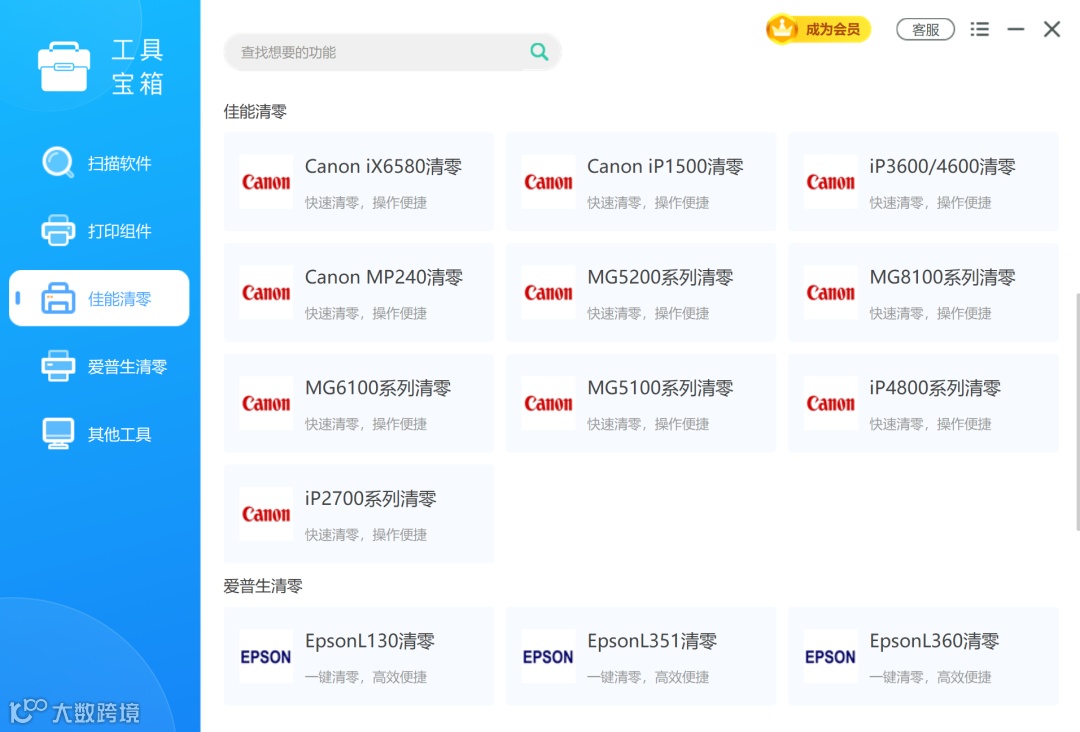Open Canon MP240清零 card
The image size is (1080, 732).
[359, 293]
